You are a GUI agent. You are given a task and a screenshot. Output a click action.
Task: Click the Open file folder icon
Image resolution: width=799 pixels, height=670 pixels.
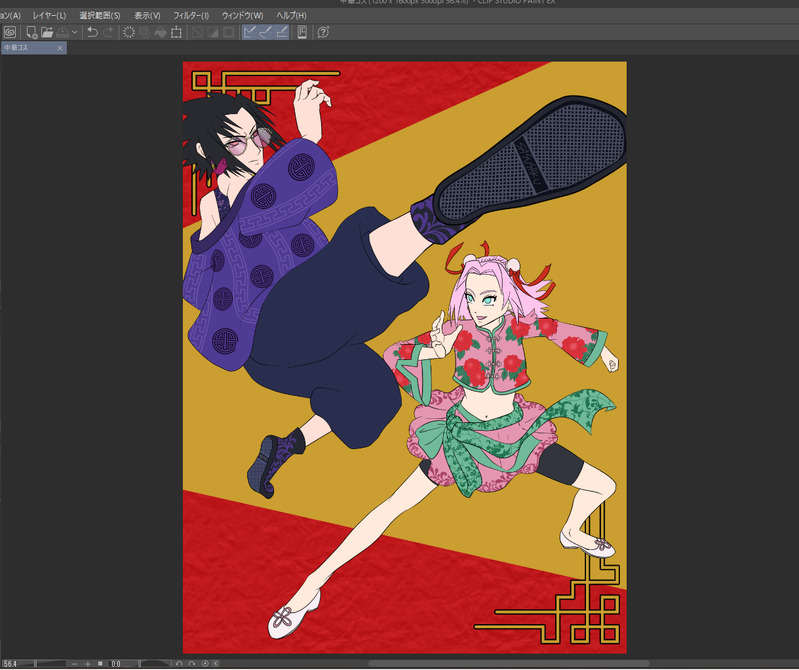pyautogui.click(x=47, y=32)
